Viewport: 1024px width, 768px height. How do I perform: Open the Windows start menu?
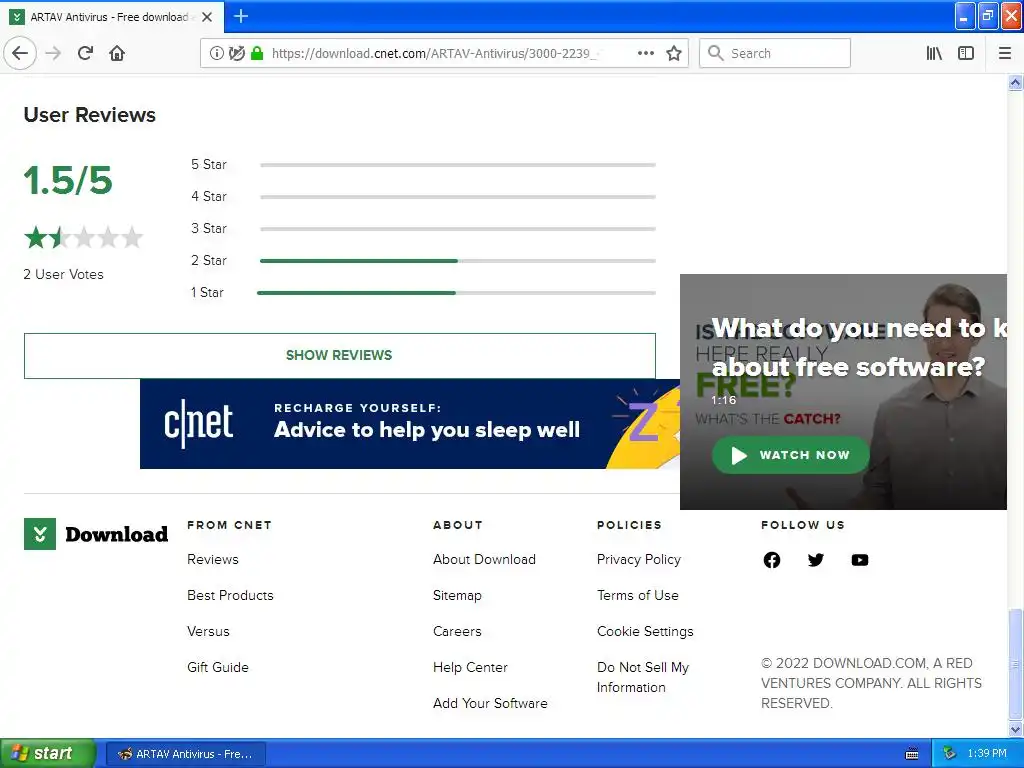pyautogui.click(x=48, y=753)
